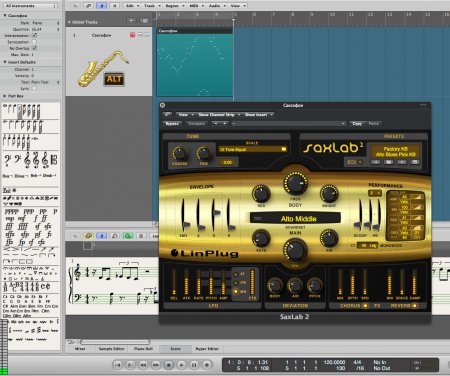
Task: Toggle the No Overlap checkbox
Action: [34, 48]
